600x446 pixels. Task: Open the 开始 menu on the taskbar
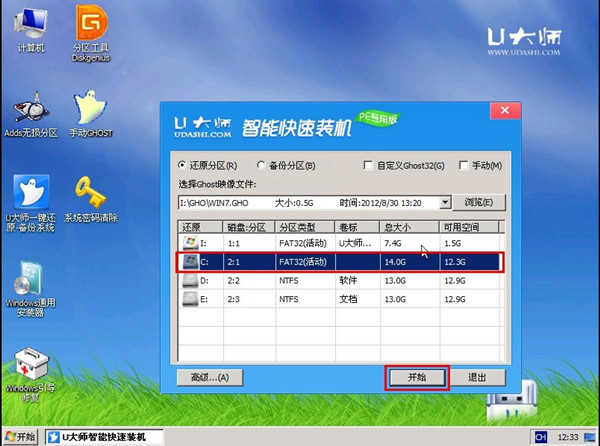coord(22,437)
